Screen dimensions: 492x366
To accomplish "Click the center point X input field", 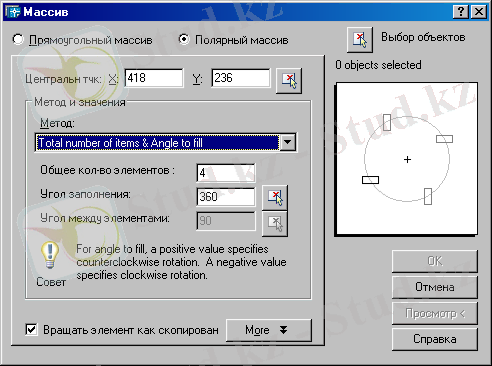I will [154, 78].
